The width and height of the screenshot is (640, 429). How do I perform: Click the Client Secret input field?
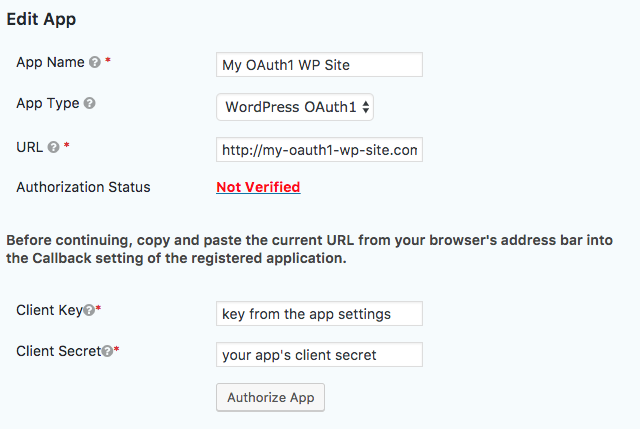pos(319,355)
